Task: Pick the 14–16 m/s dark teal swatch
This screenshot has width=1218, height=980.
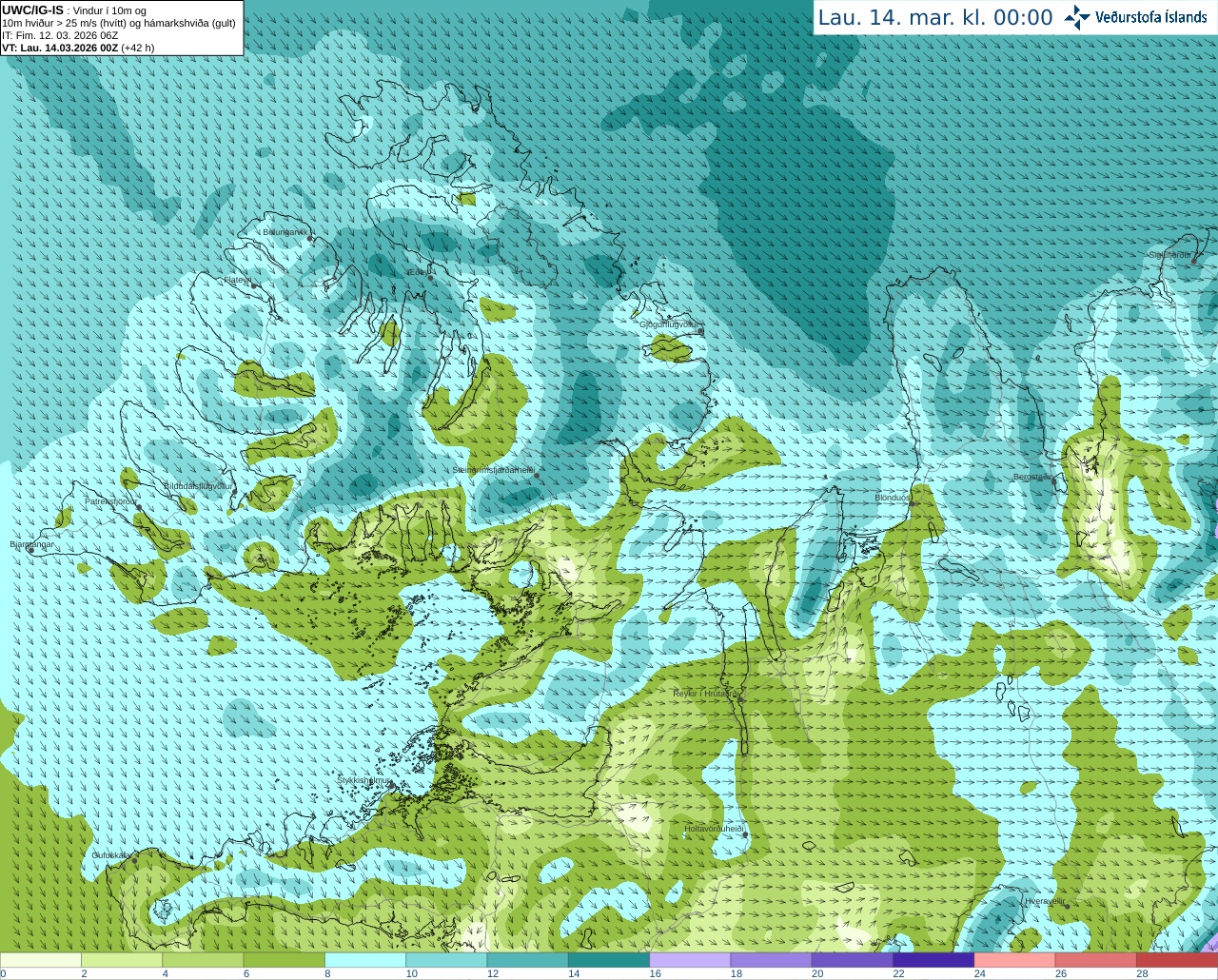Action: tap(608, 960)
